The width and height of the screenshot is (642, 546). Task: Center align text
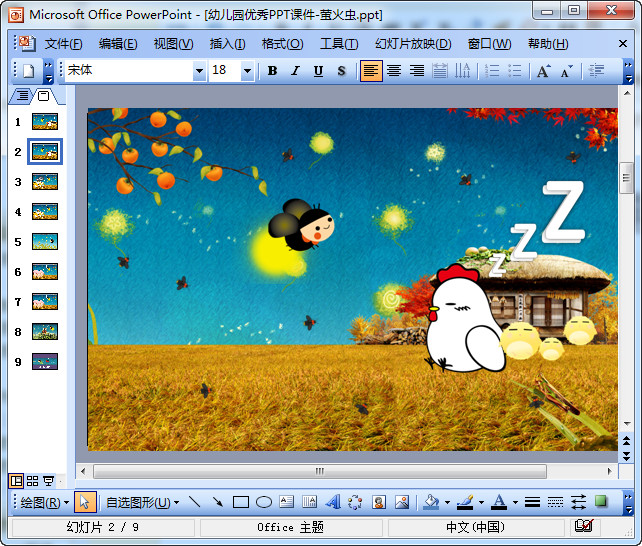click(x=394, y=71)
